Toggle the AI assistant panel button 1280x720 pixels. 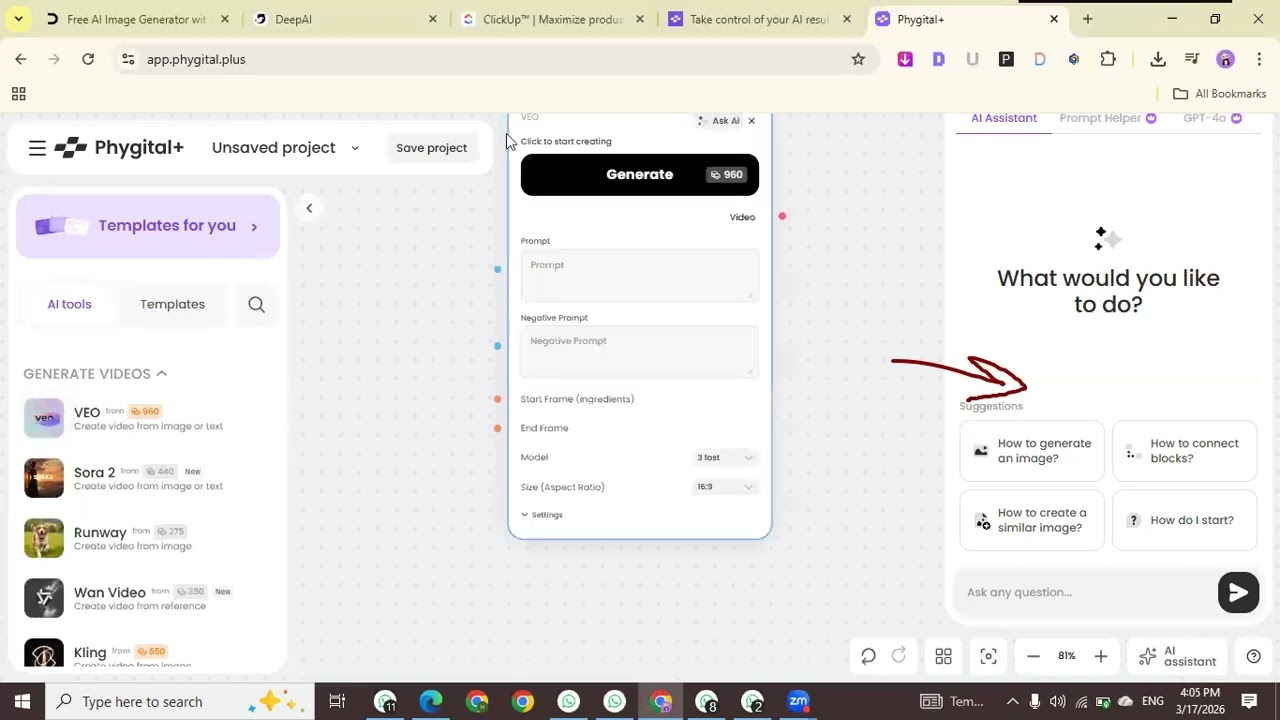coord(1178,656)
